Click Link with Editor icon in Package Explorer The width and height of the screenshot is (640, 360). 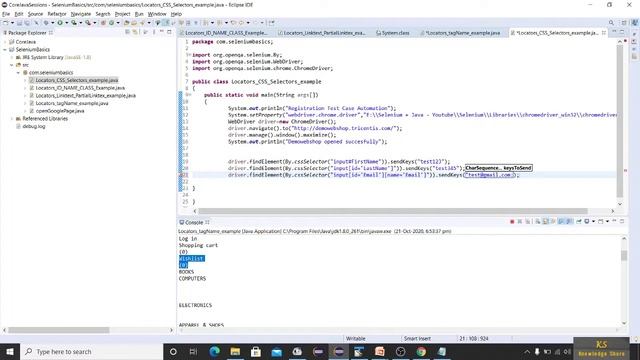[x=135, y=32]
